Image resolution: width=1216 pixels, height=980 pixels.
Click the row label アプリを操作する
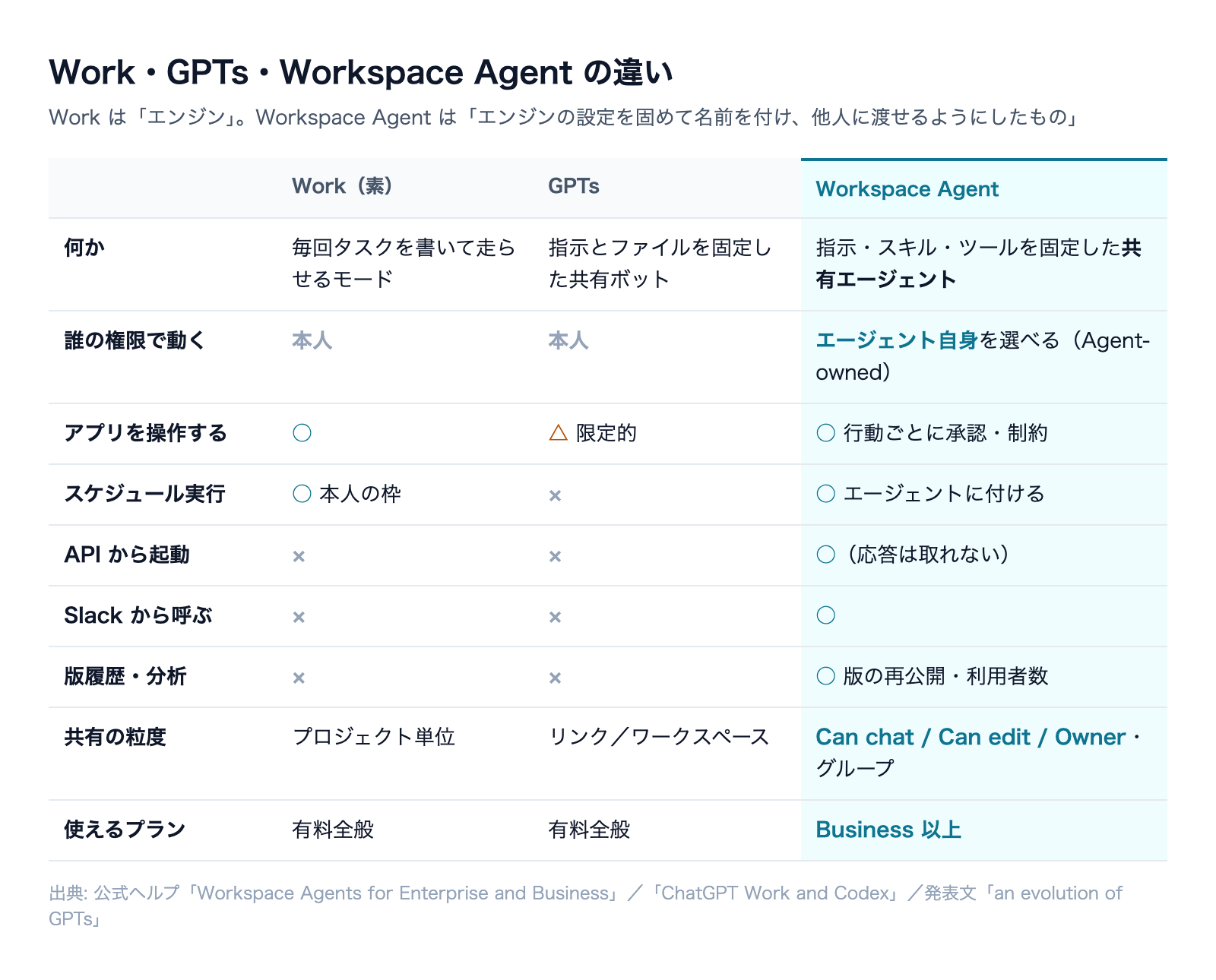click(146, 433)
